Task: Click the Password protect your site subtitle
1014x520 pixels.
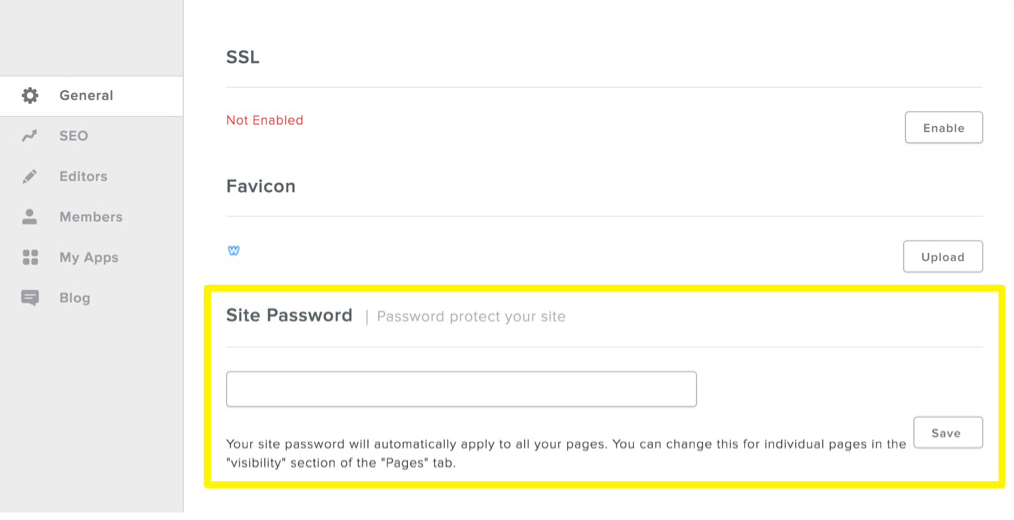Action: [471, 317]
